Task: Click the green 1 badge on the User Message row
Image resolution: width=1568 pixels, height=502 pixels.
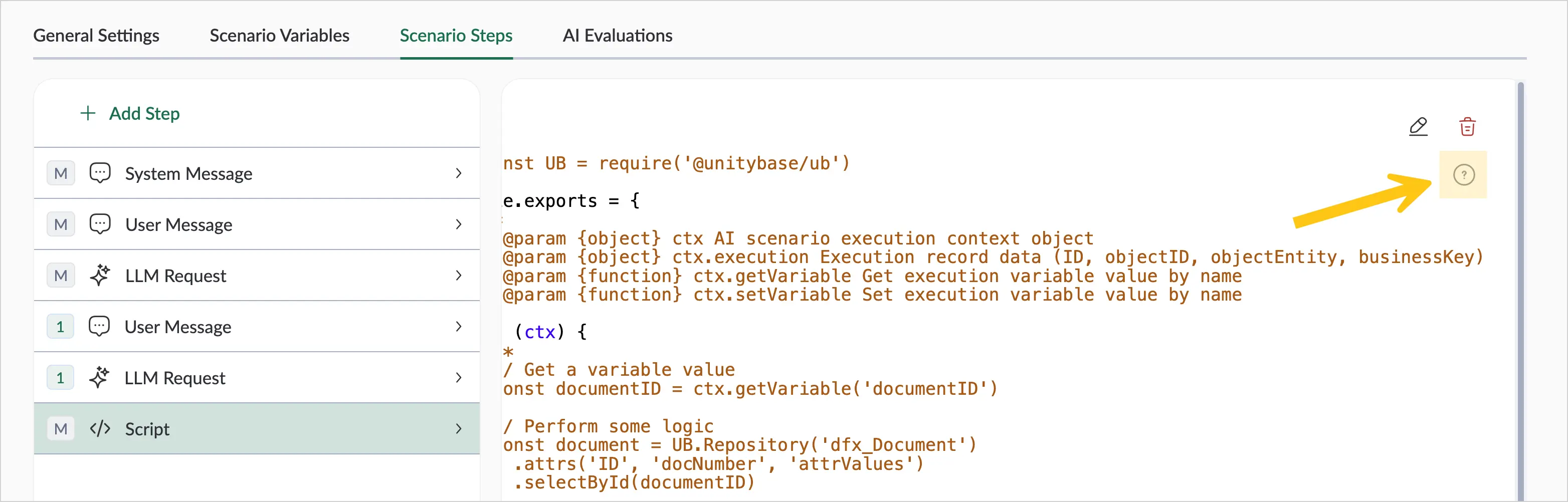Action: tap(60, 327)
